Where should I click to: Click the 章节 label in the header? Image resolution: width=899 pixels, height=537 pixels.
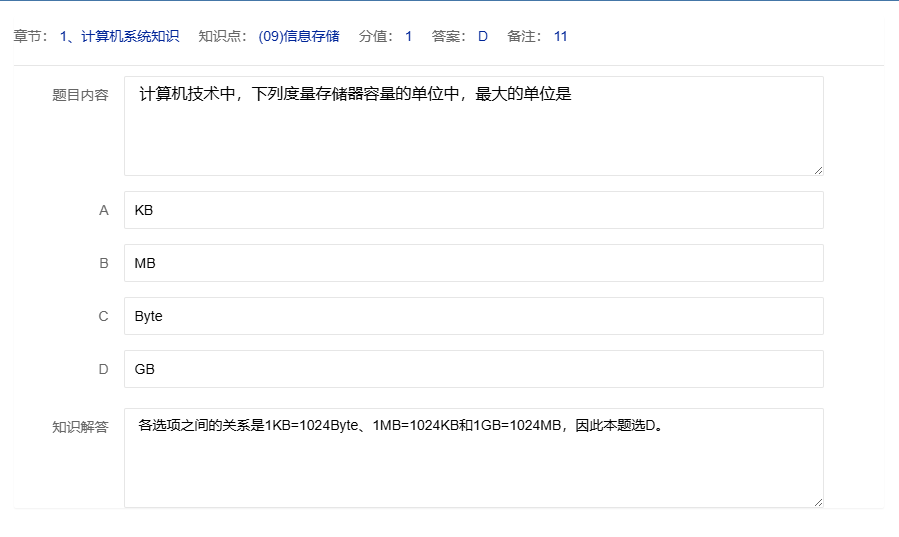pyautogui.click(x=31, y=37)
